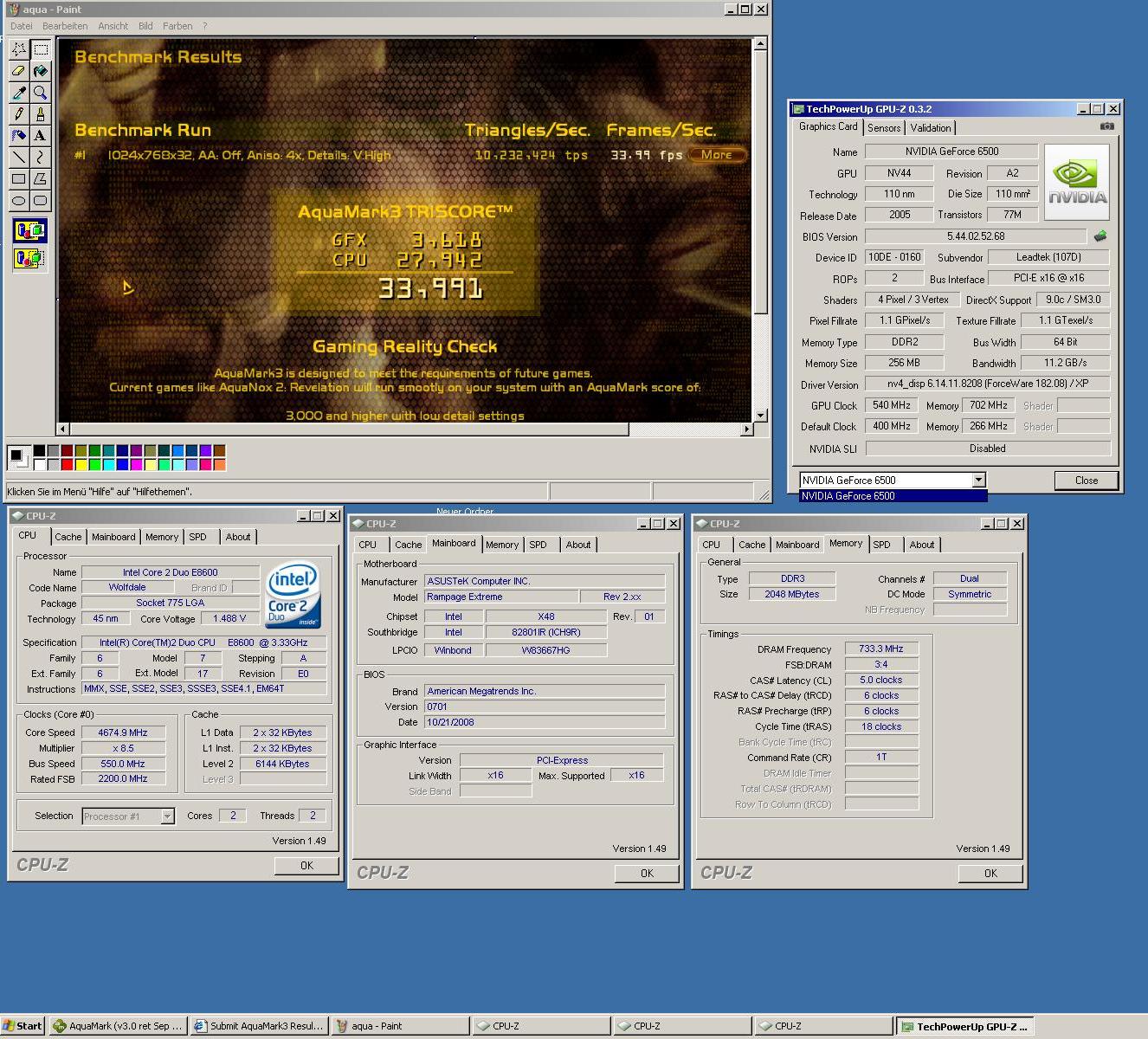Click the GPU-Z screenshot camera icon
Viewport: 1148px width, 1039px height.
[x=1106, y=126]
